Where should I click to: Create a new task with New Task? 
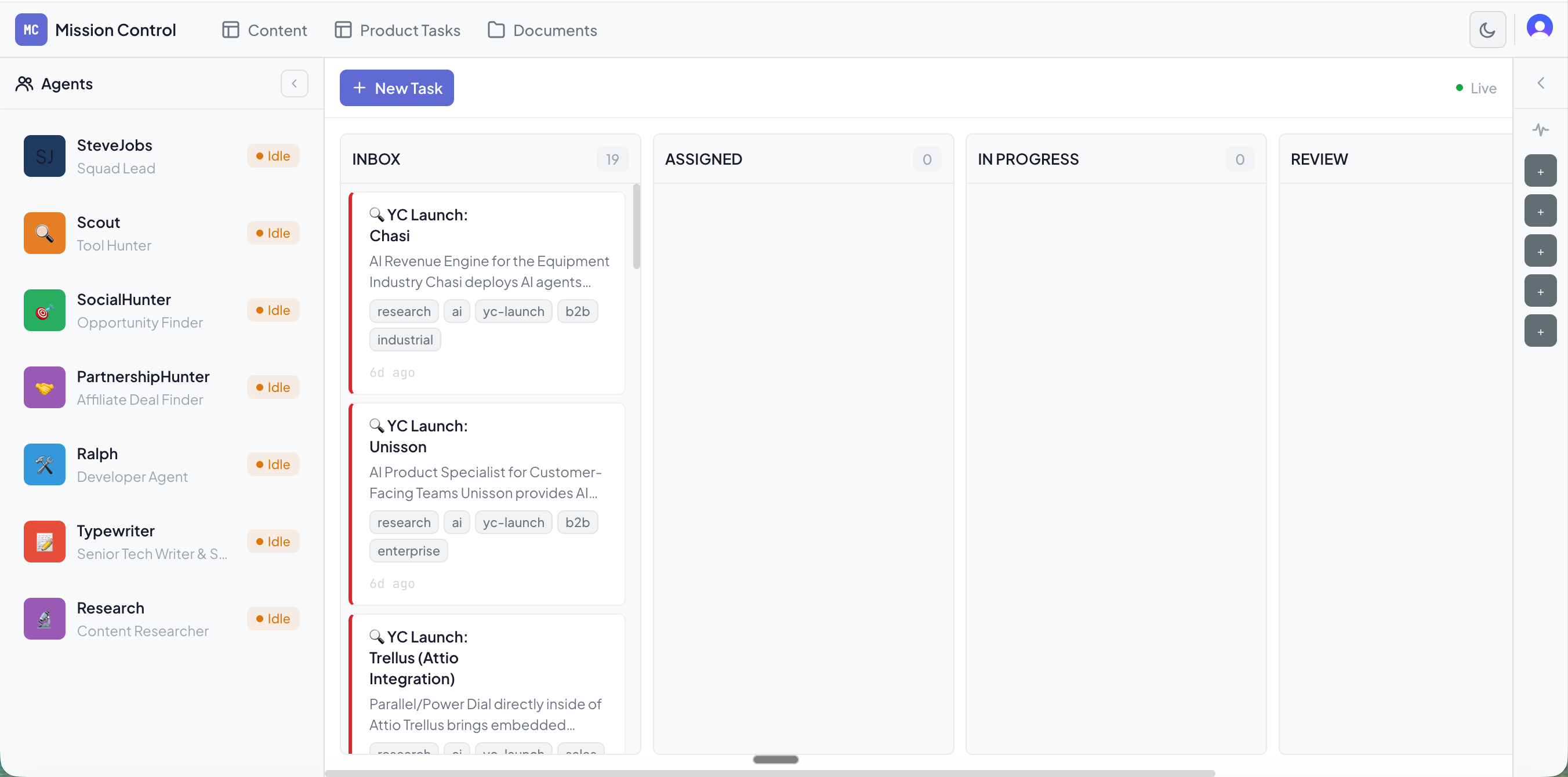tap(396, 88)
